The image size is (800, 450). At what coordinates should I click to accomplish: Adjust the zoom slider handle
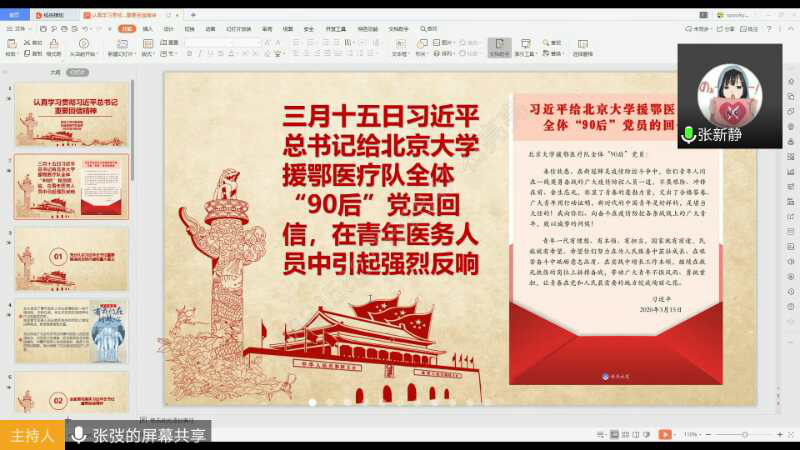click(x=745, y=434)
